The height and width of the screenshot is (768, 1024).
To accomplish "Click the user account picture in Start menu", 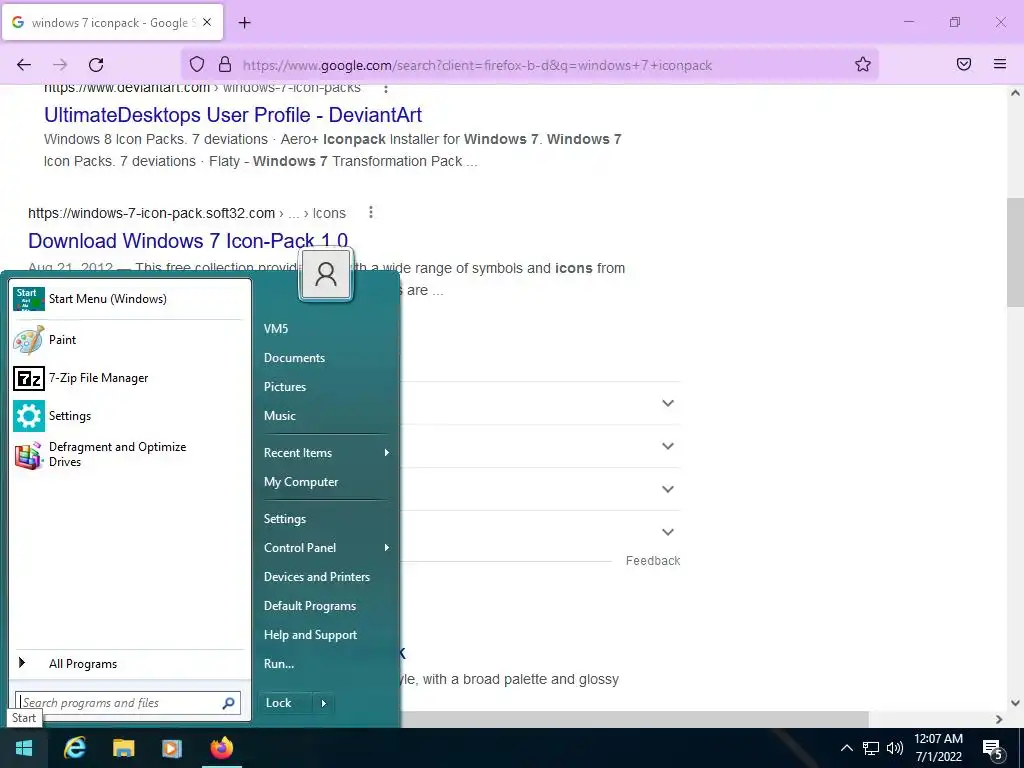I will tap(326, 274).
